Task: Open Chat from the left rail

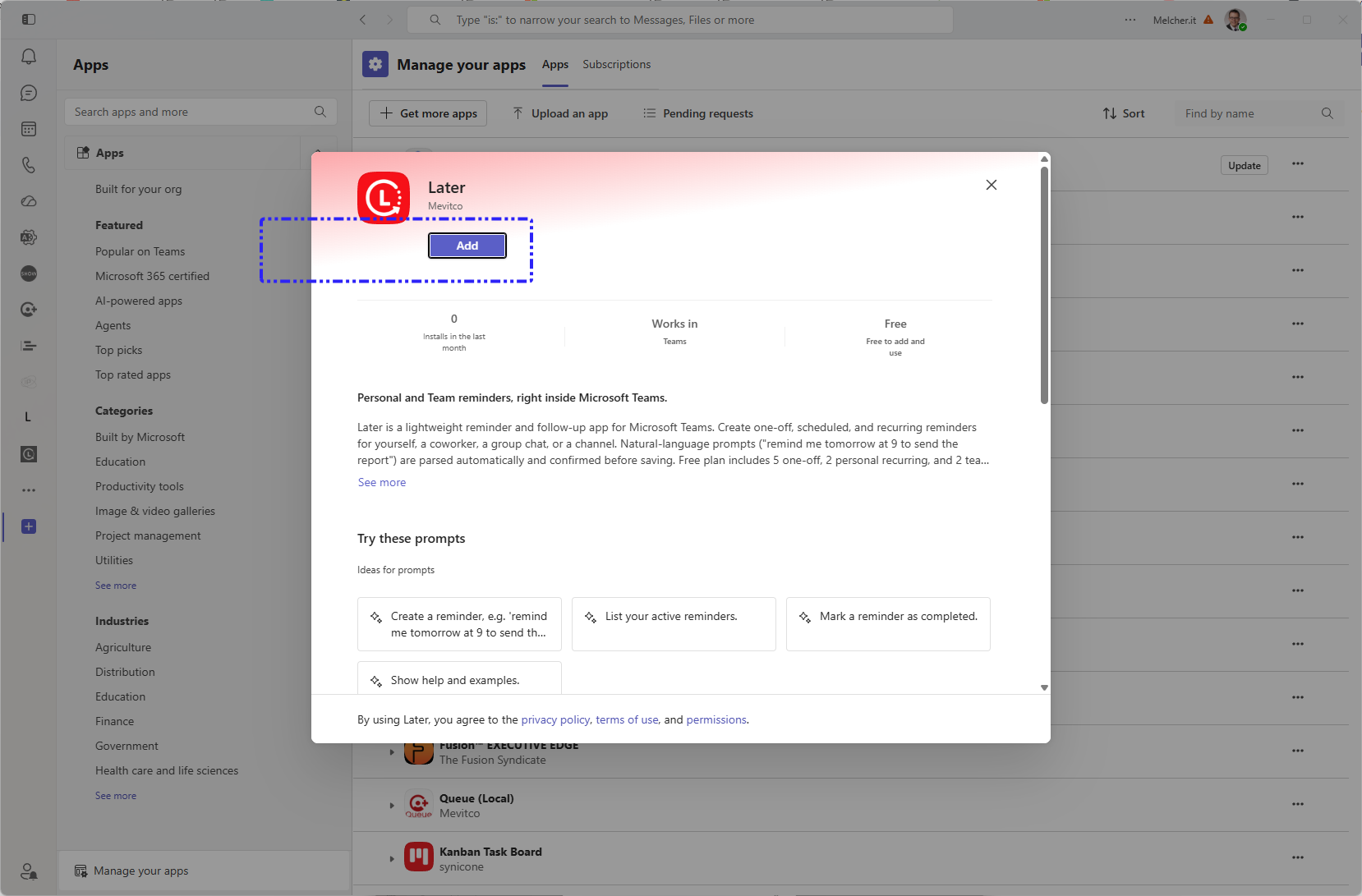Action: [x=29, y=93]
